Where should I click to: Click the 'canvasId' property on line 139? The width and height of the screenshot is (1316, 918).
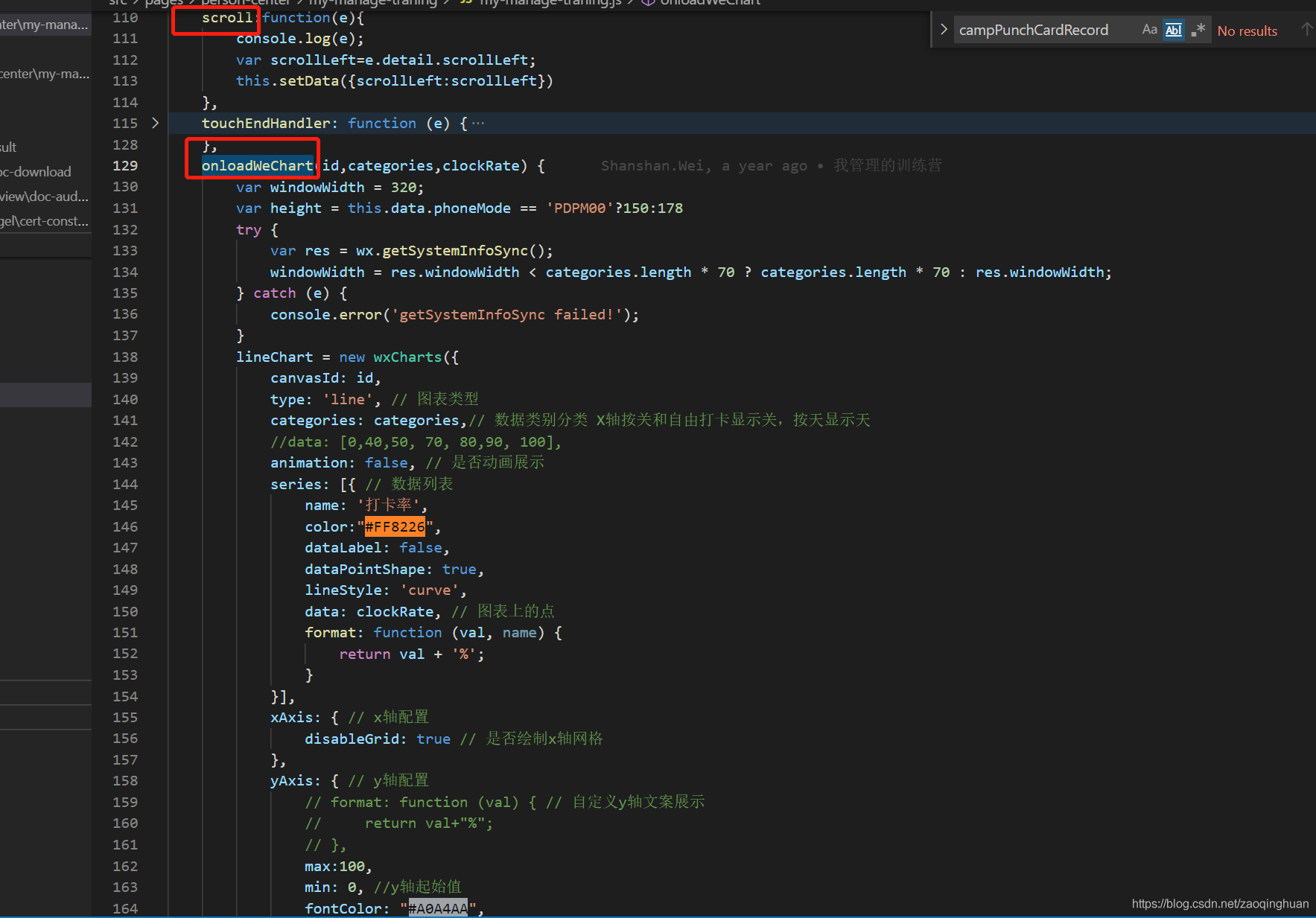pos(304,377)
